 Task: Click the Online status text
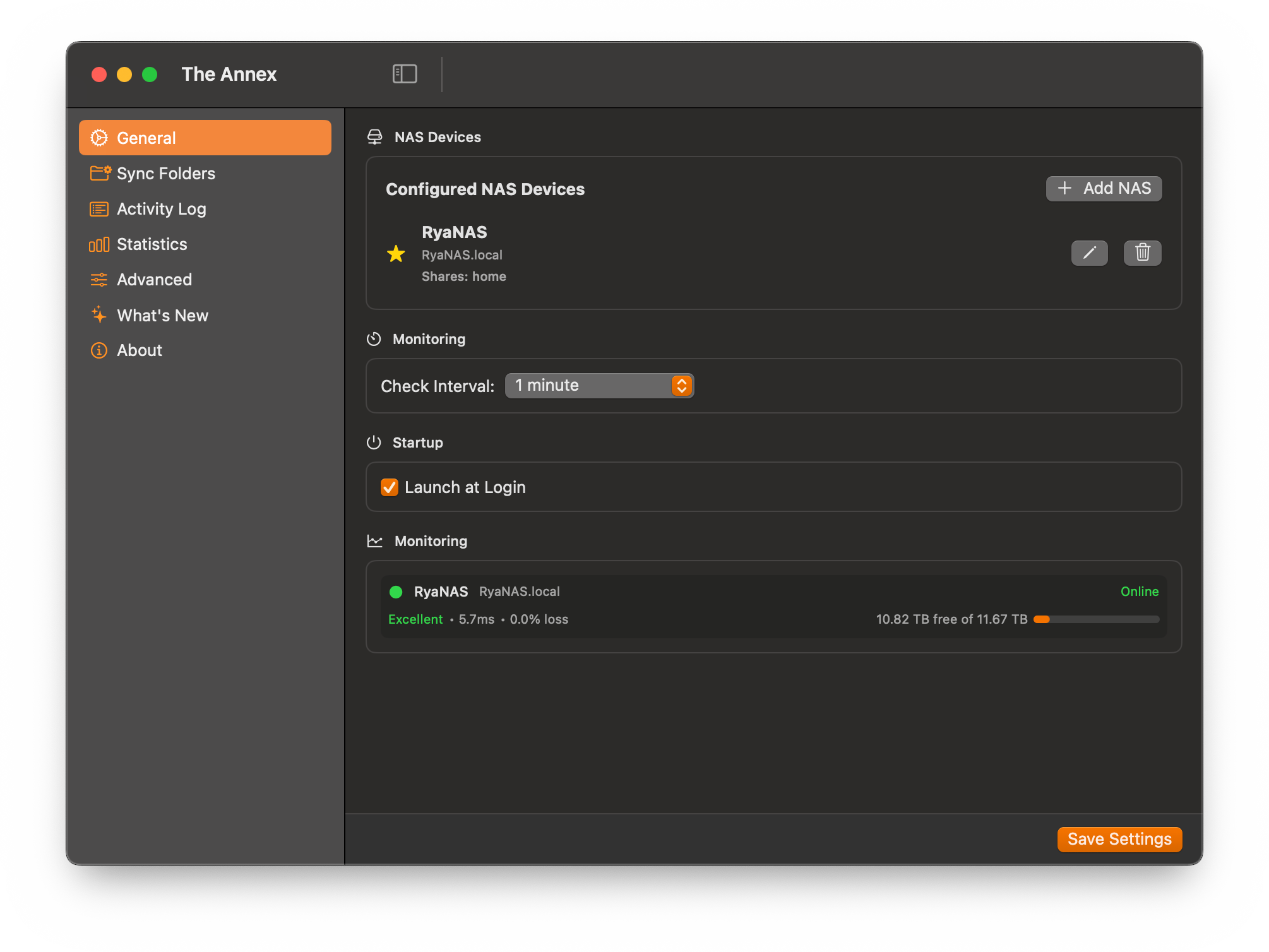click(1140, 592)
